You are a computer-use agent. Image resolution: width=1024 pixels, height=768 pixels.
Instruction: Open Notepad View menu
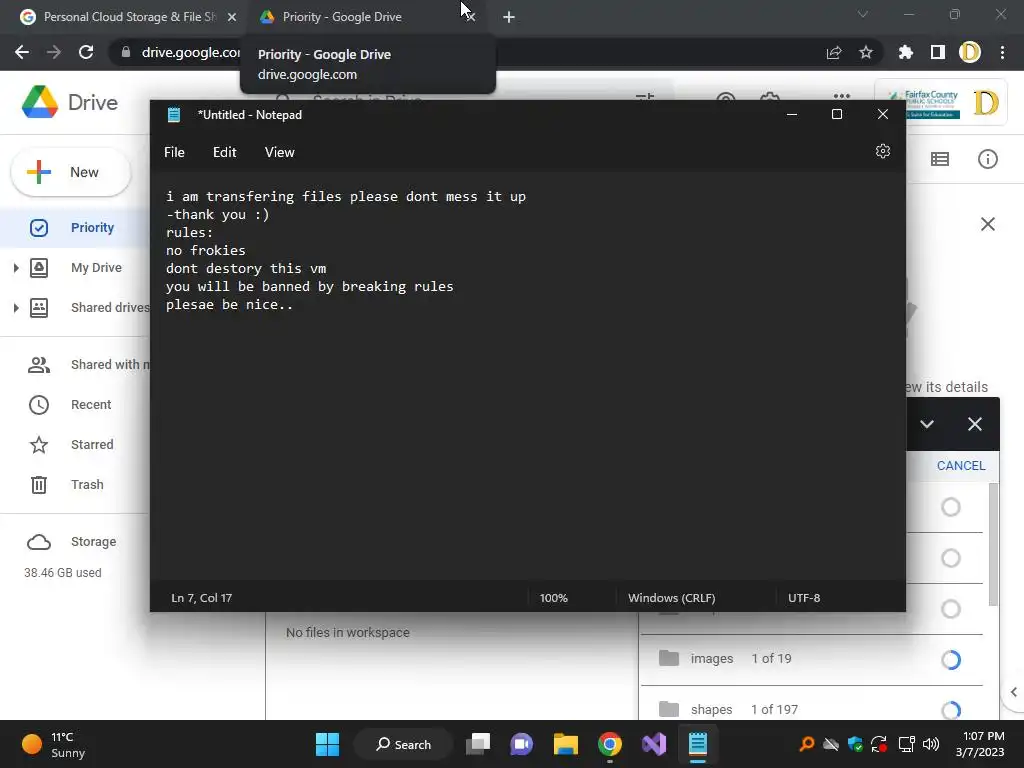click(280, 152)
